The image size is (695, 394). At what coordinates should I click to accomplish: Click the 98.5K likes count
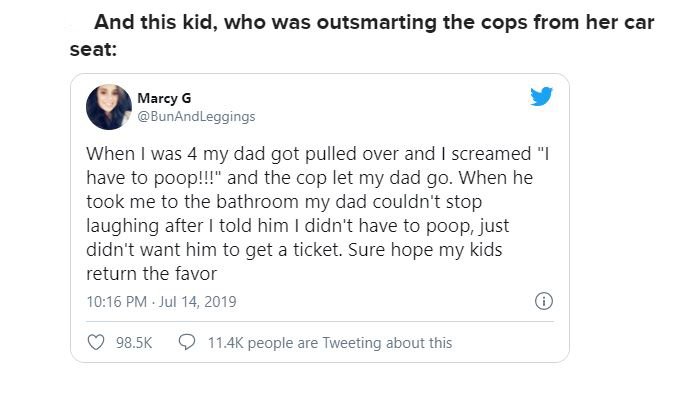134,343
